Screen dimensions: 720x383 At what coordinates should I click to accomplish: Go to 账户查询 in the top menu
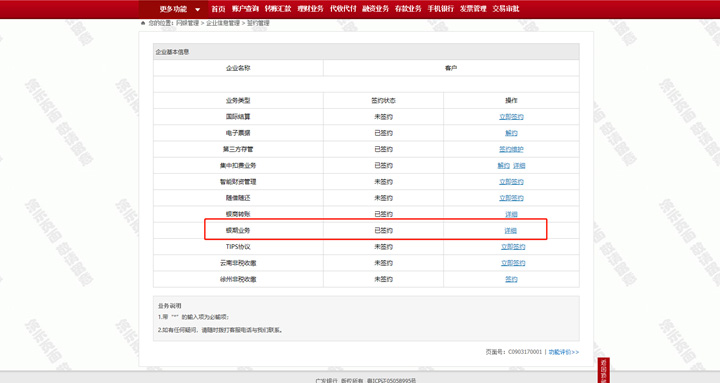pyautogui.click(x=245, y=9)
